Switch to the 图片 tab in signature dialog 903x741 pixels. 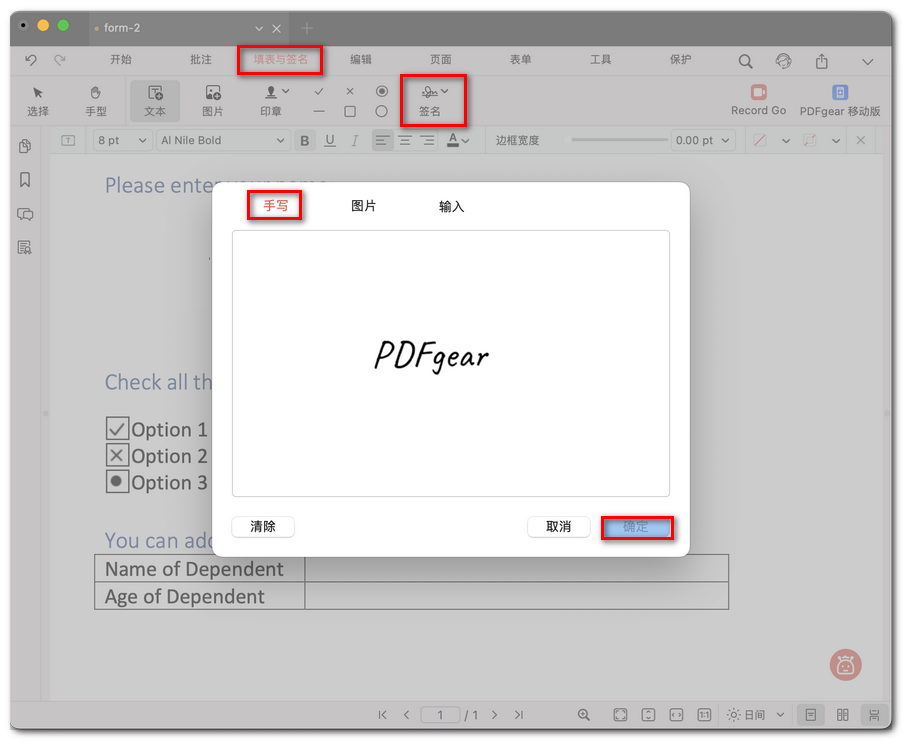point(364,206)
